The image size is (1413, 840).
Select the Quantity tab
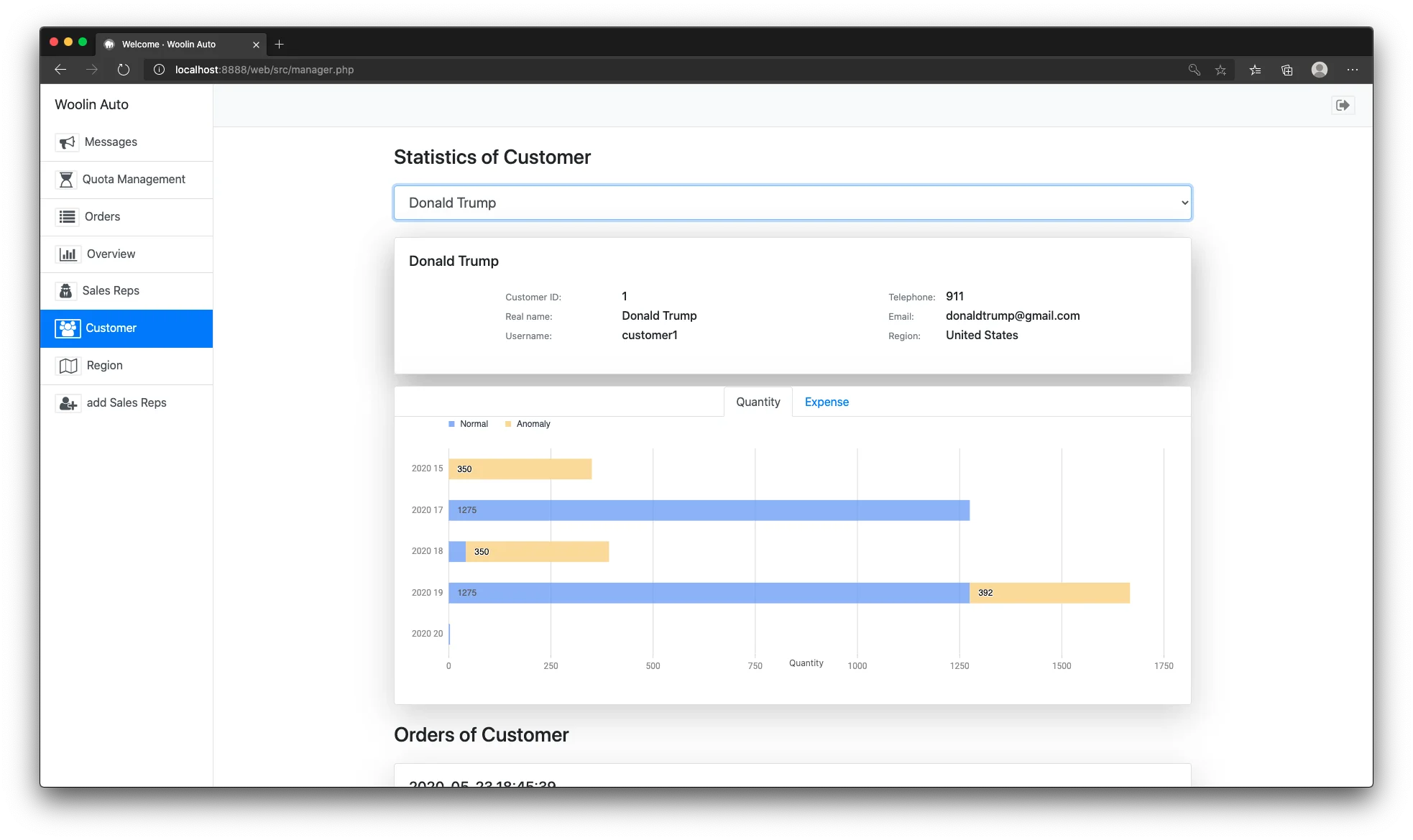click(x=758, y=402)
